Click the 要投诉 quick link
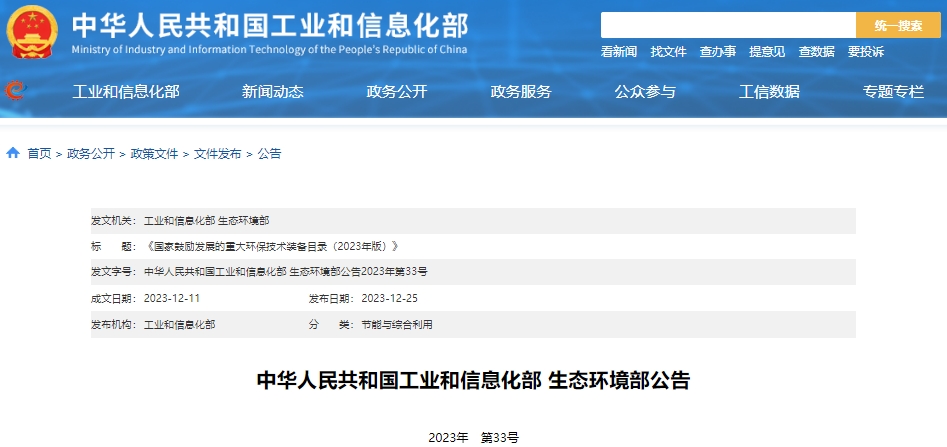The height and width of the screenshot is (447, 947). 866,52
